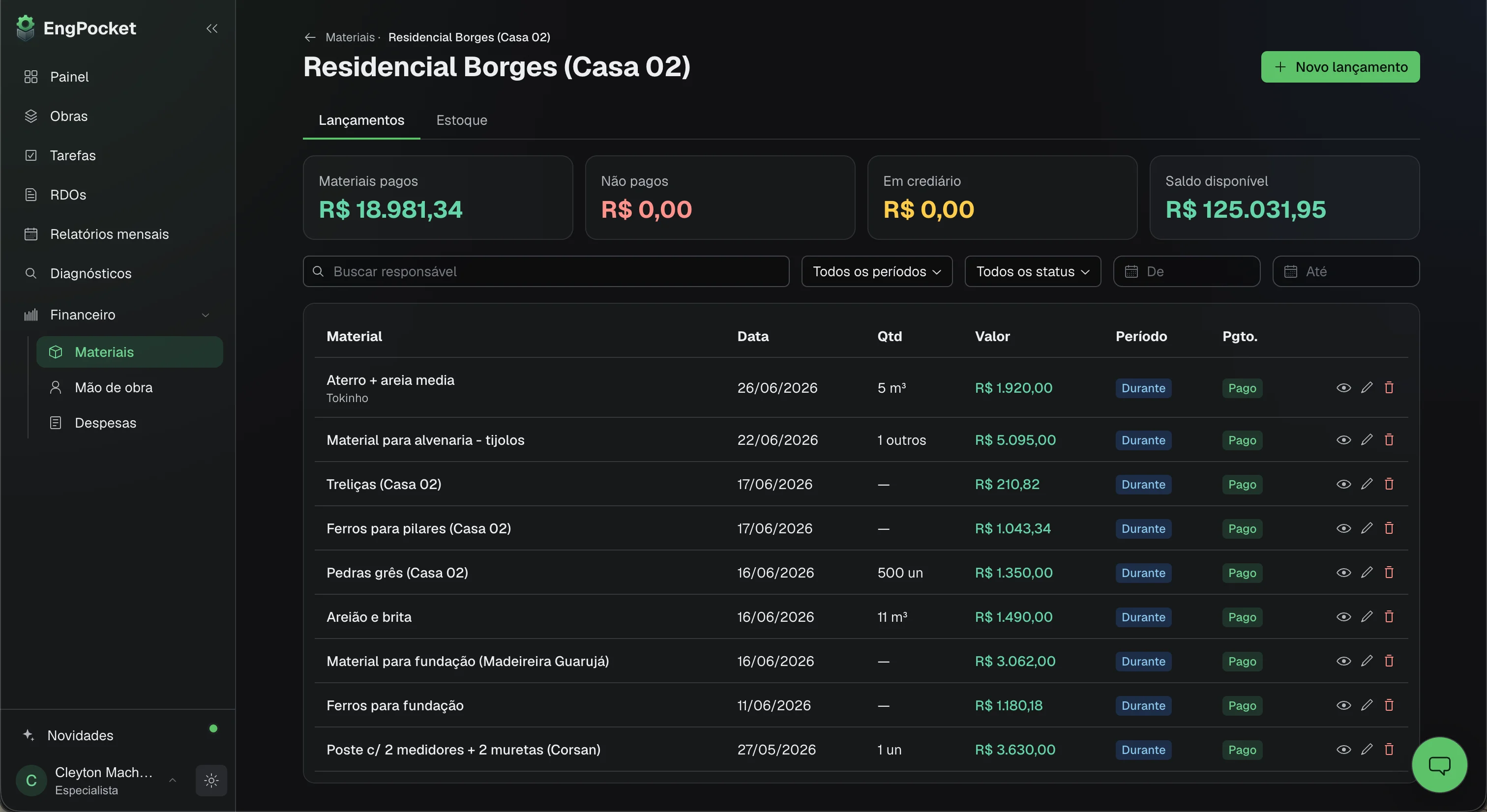Edit the Ferros para pilares entry
This screenshot has width=1487, height=812.
pyautogui.click(x=1367, y=529)
